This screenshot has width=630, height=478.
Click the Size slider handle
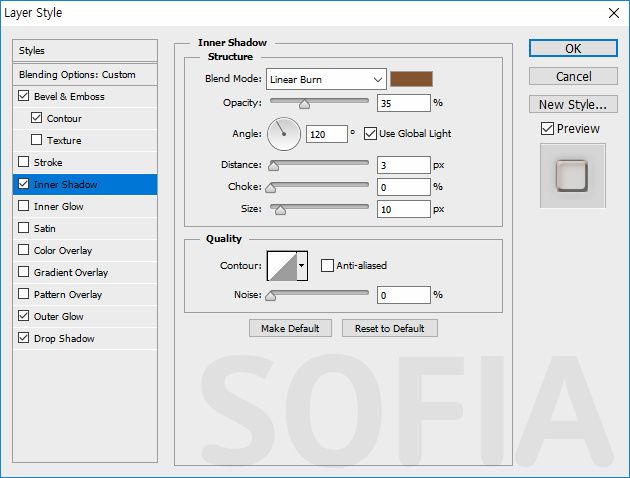pyautogui.click(x=280, y=210)
